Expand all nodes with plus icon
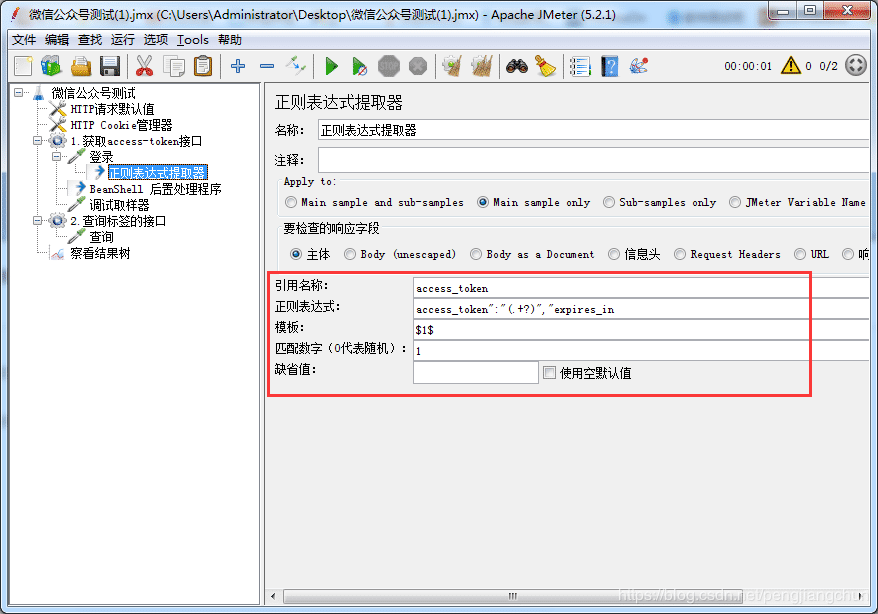Screen dimensions: 878x614 pyautogui.click(x=238, y=66)
